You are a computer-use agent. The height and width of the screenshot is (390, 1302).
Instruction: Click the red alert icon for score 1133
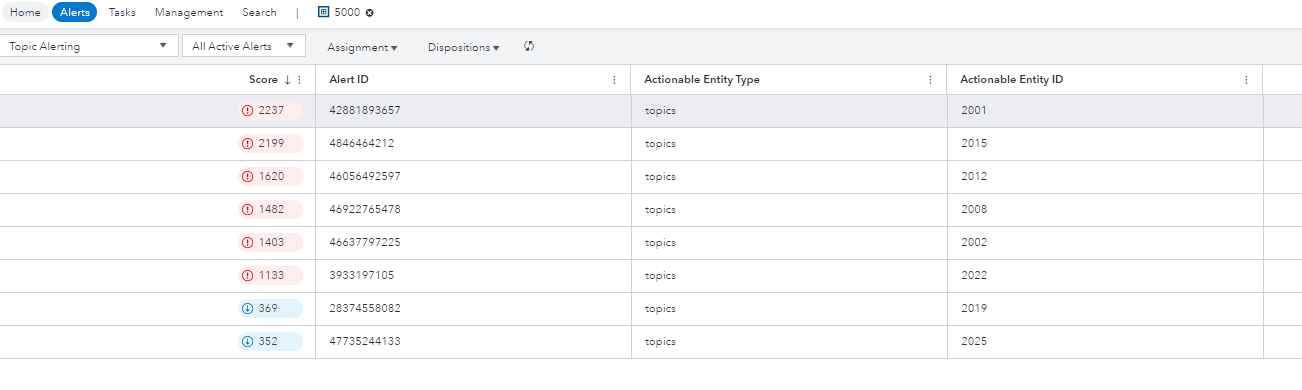coord(248,276)
